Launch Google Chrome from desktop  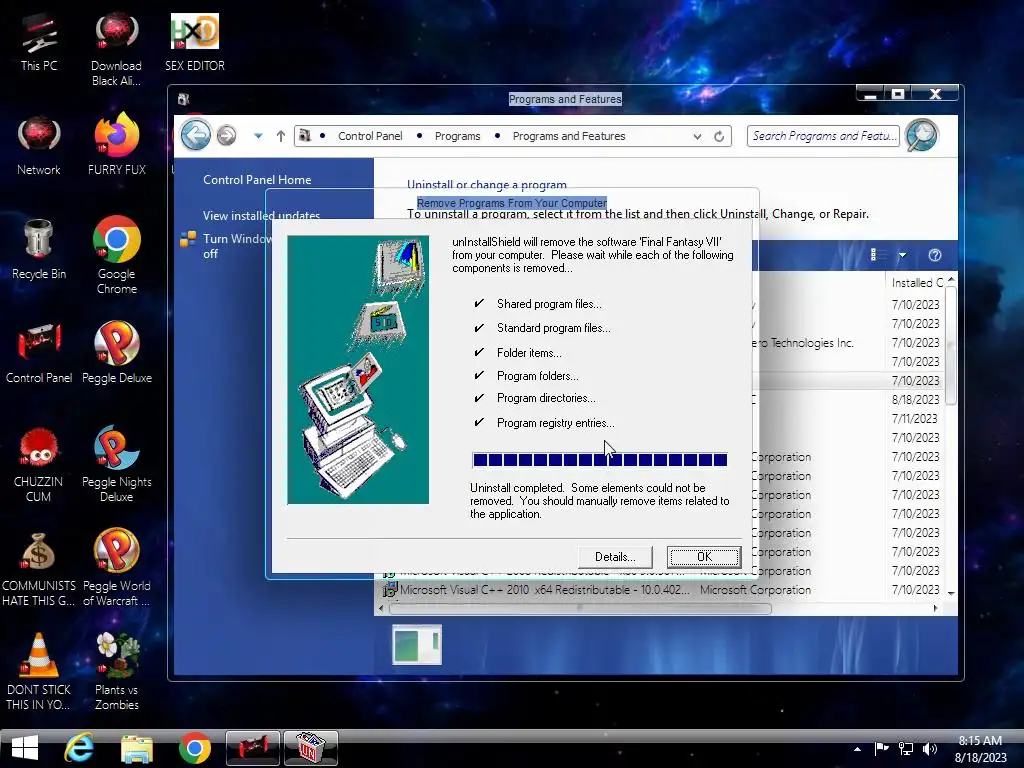[116, 255]
